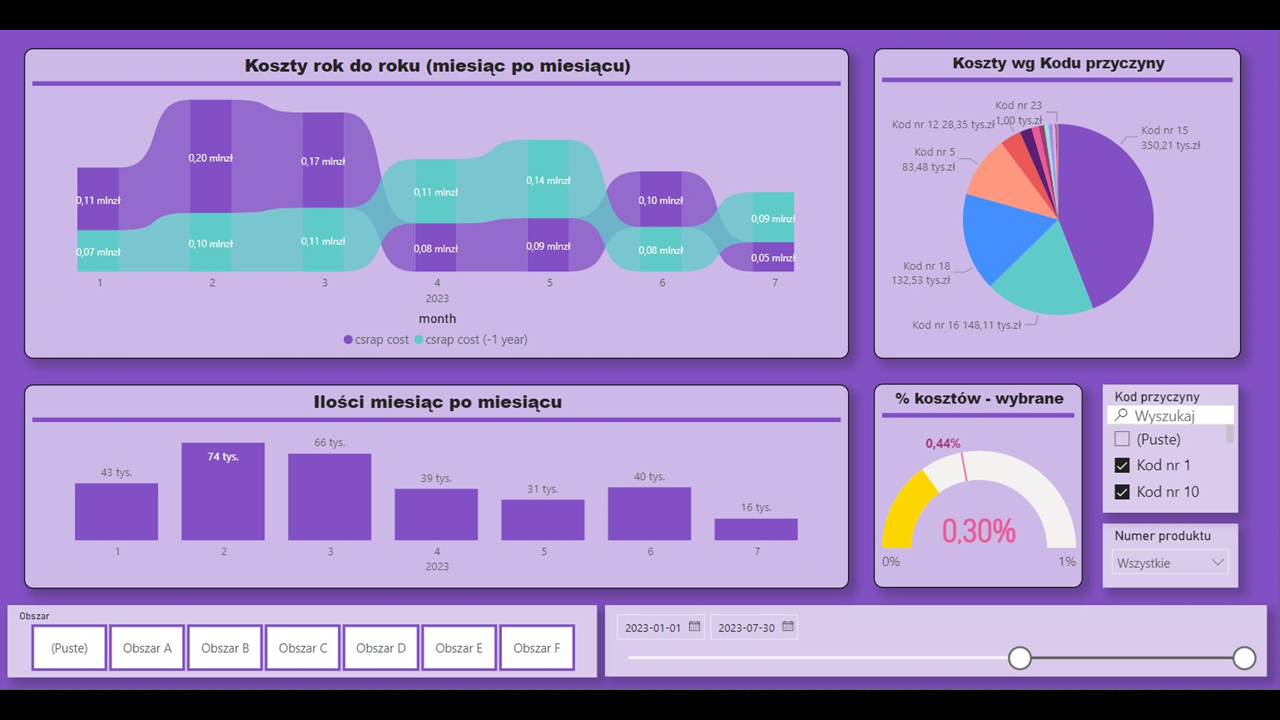Click the 0,44% gauge target label
The width and height of the screenshot is (1280, 720).
pyautogui.click(x=943, y=443)
